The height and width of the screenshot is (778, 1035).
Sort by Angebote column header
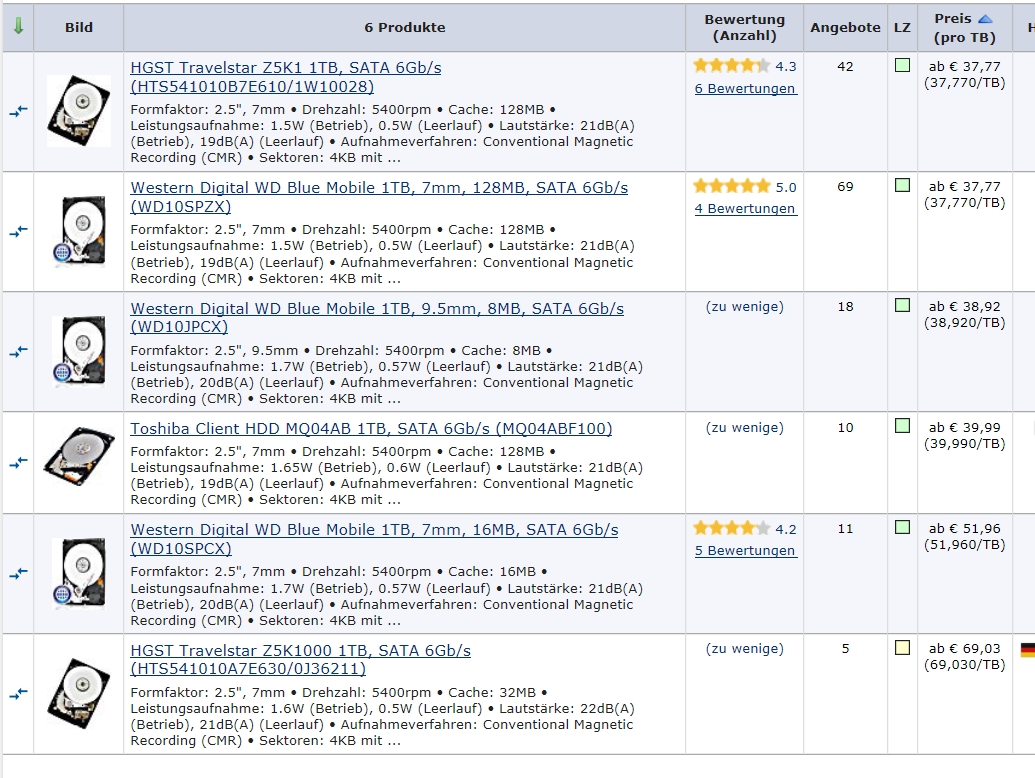(x=846, y=27)
